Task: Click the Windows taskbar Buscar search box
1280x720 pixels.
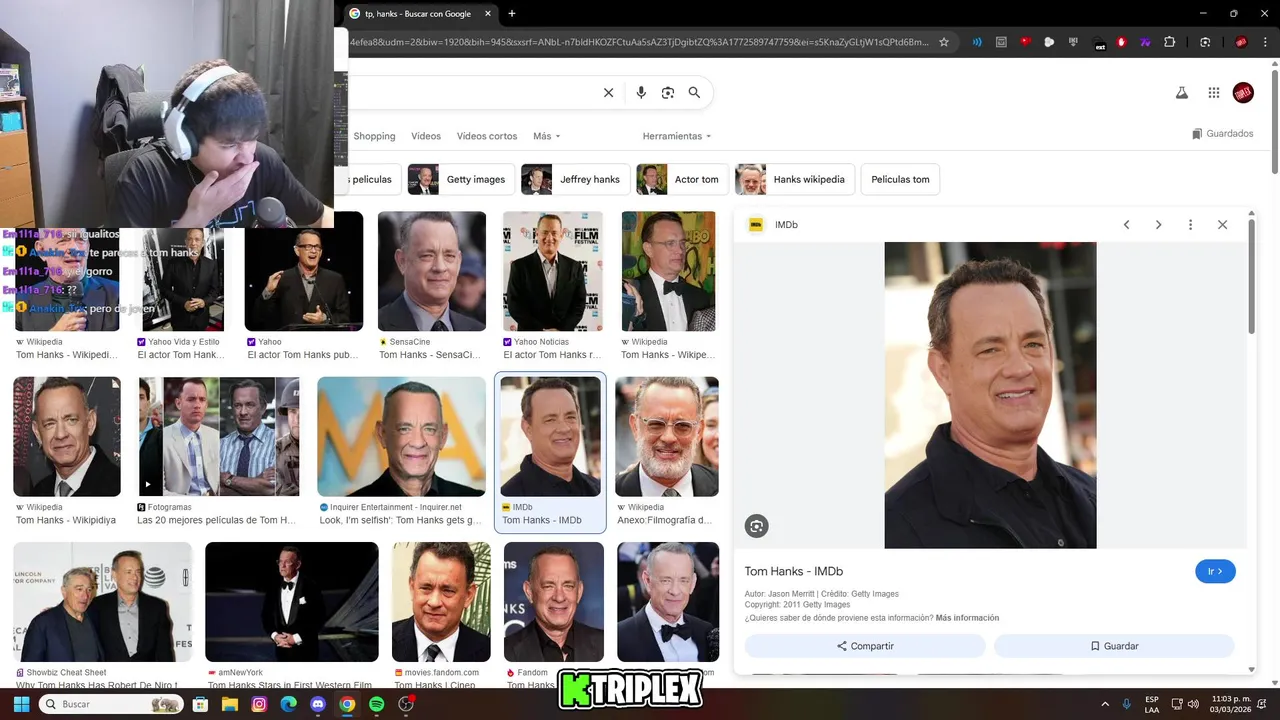Action: (x=110, y=704)
